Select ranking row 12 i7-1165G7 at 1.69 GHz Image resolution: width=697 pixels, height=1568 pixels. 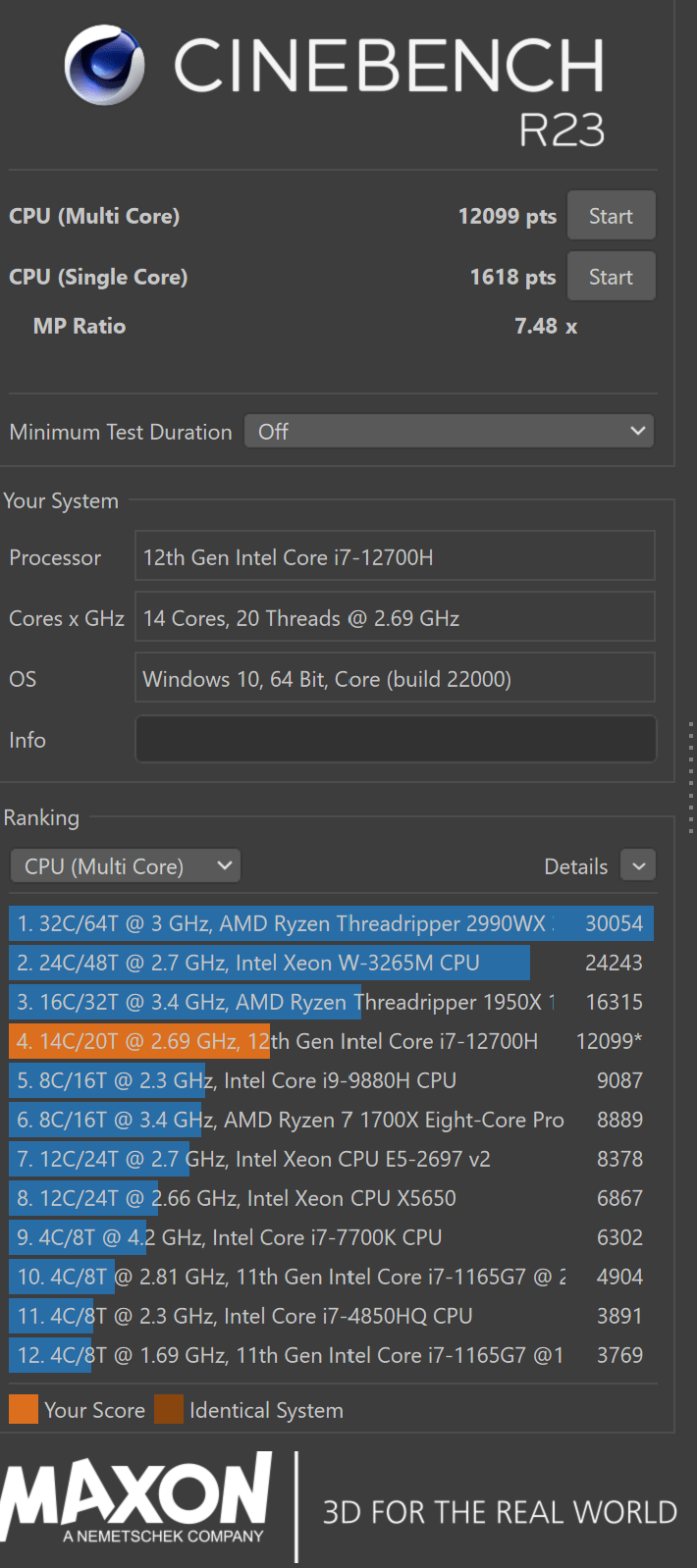(331, 1355)
